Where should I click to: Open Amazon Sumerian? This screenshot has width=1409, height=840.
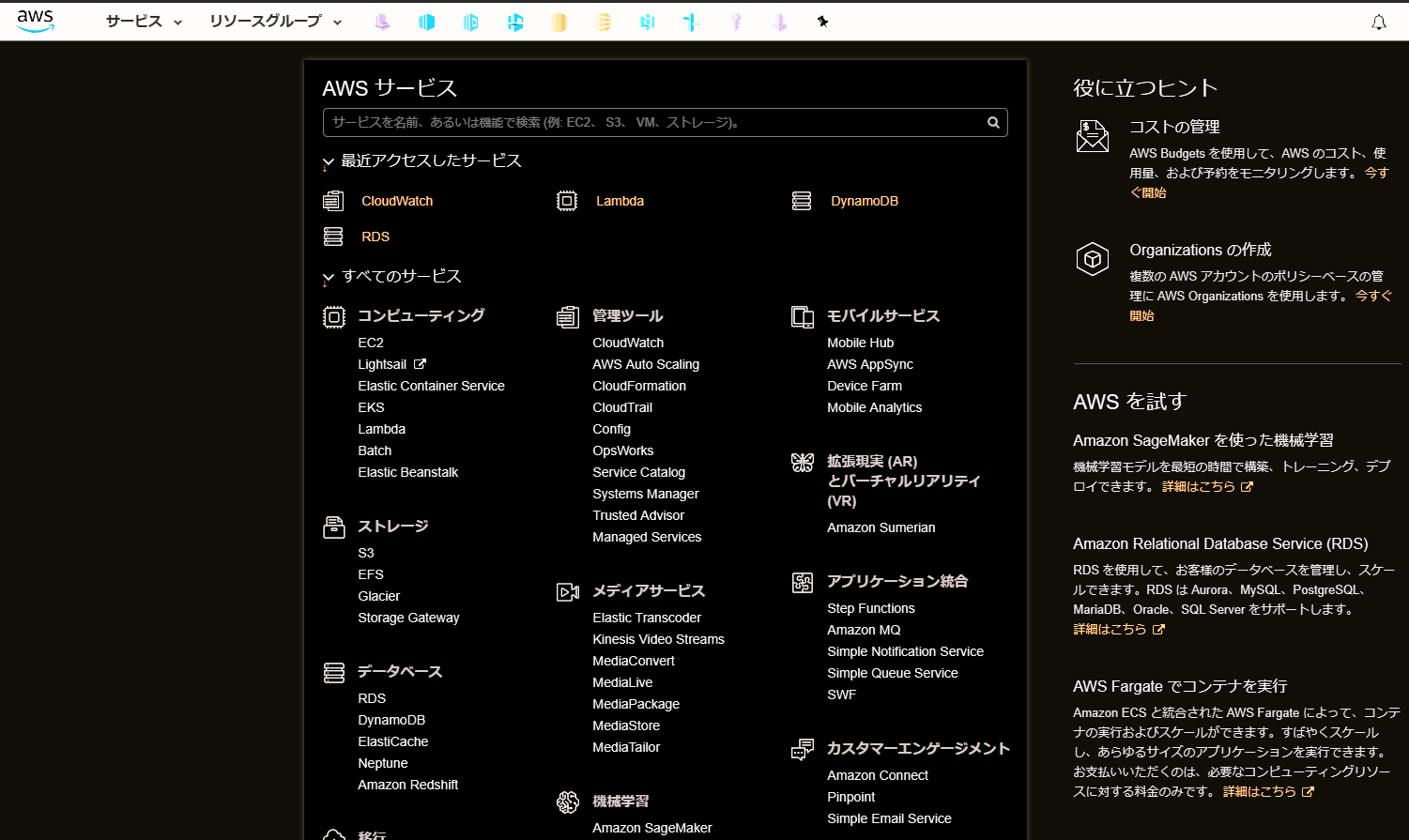881,527
